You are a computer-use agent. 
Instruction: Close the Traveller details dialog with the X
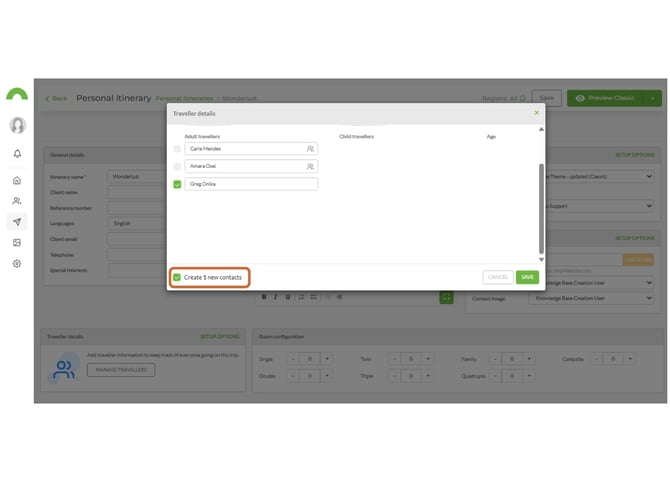pos(536,113)
